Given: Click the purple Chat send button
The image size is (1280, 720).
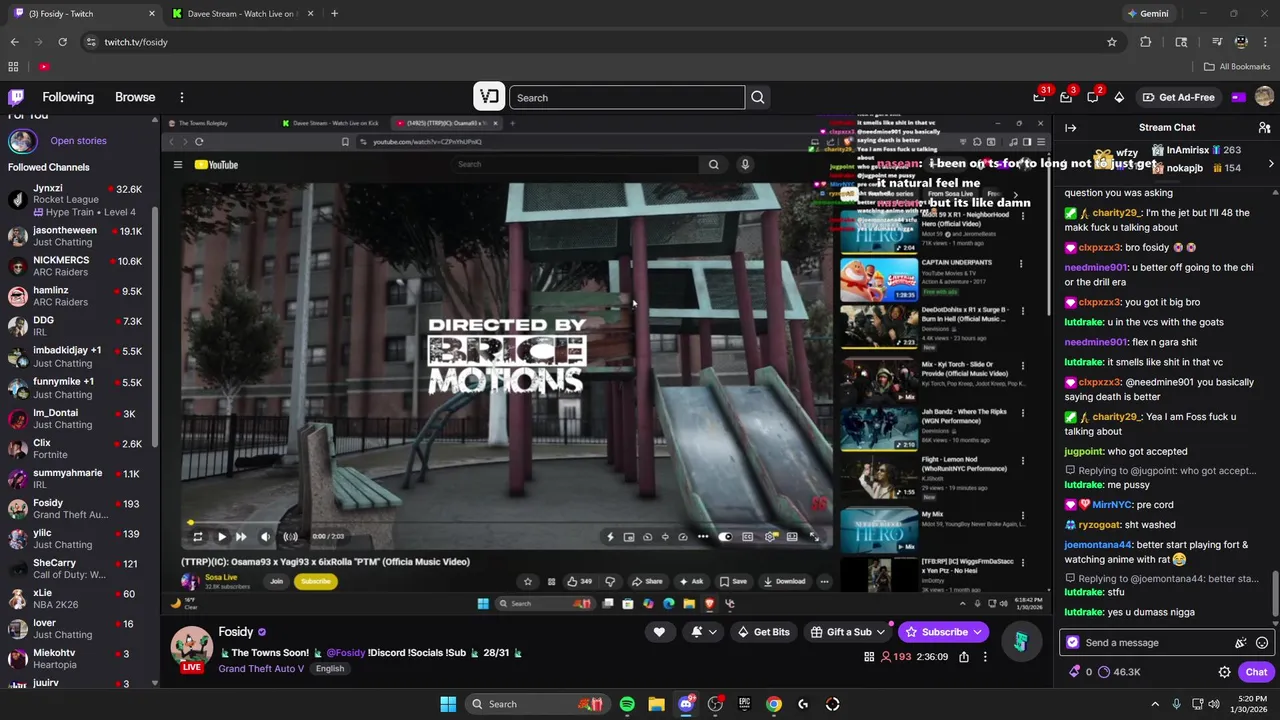Looking at the screenshot, I should 1256,672.
